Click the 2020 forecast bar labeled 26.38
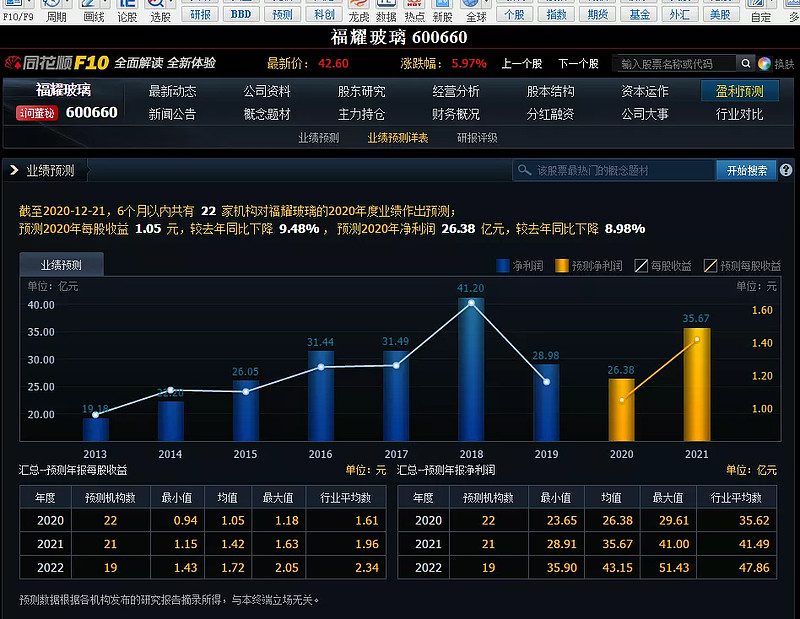This screenshot has width=800, height=619. coord(621,409)
